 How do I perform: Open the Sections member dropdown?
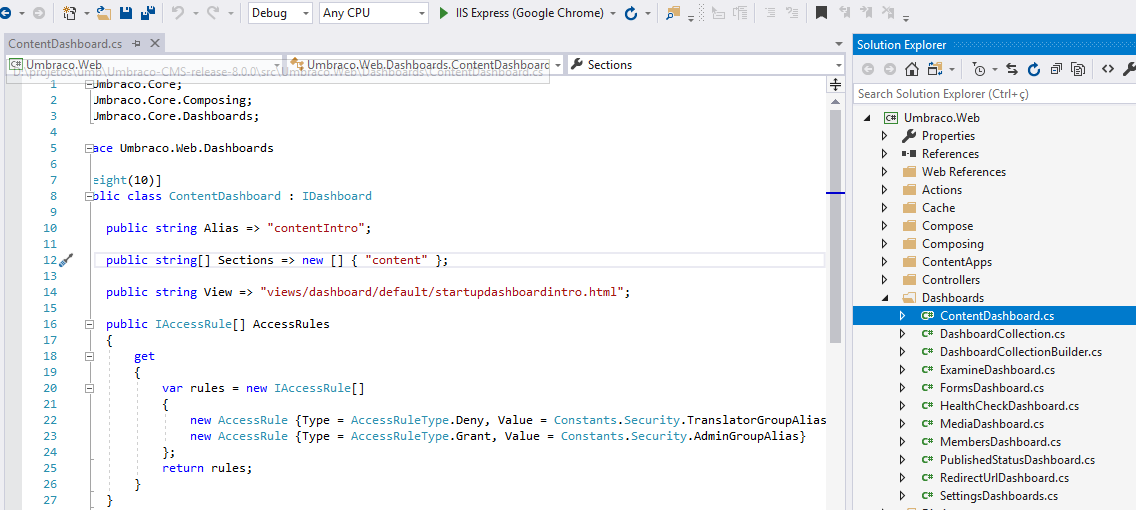[706, 64]
